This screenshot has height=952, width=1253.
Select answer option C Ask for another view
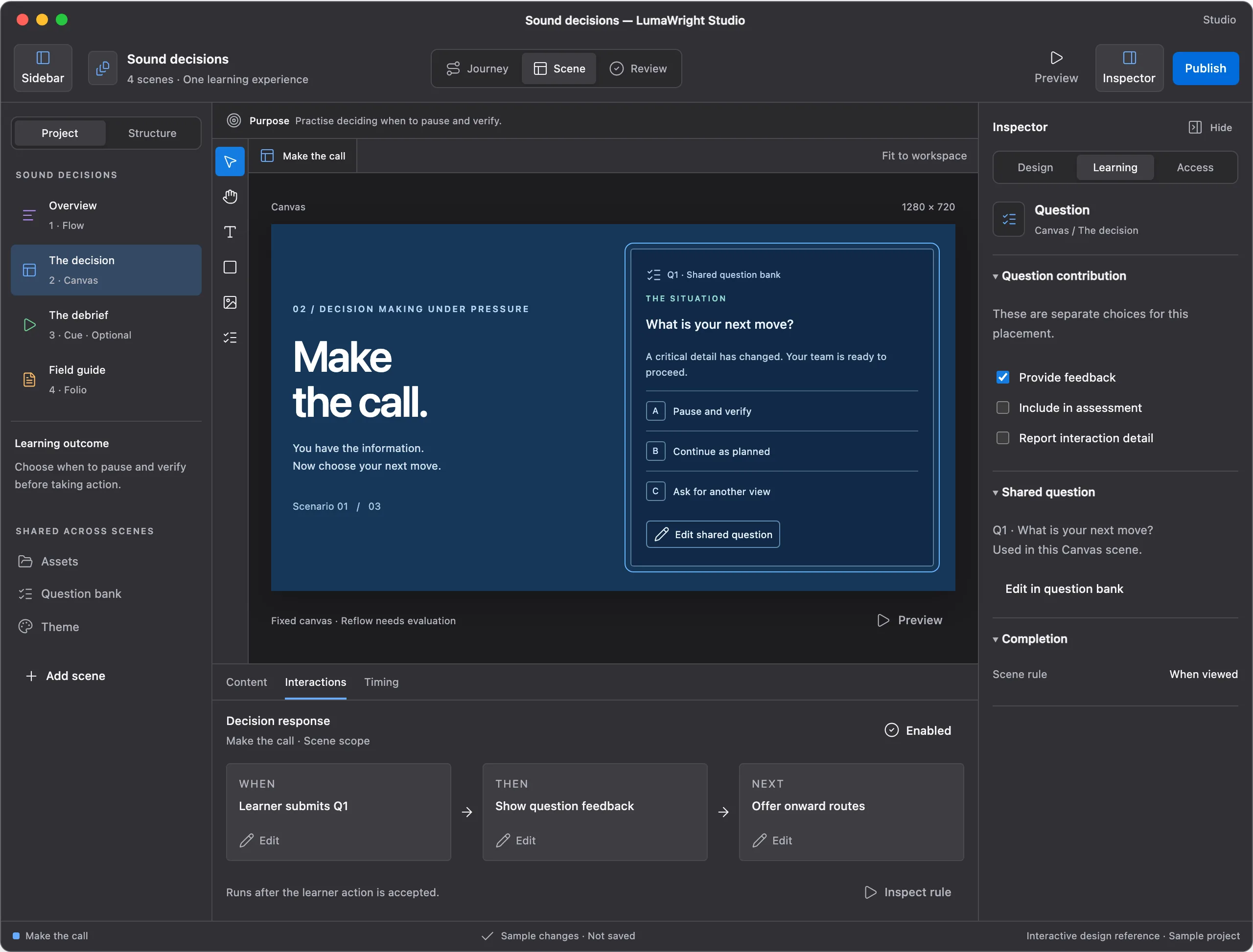point(781,491)
